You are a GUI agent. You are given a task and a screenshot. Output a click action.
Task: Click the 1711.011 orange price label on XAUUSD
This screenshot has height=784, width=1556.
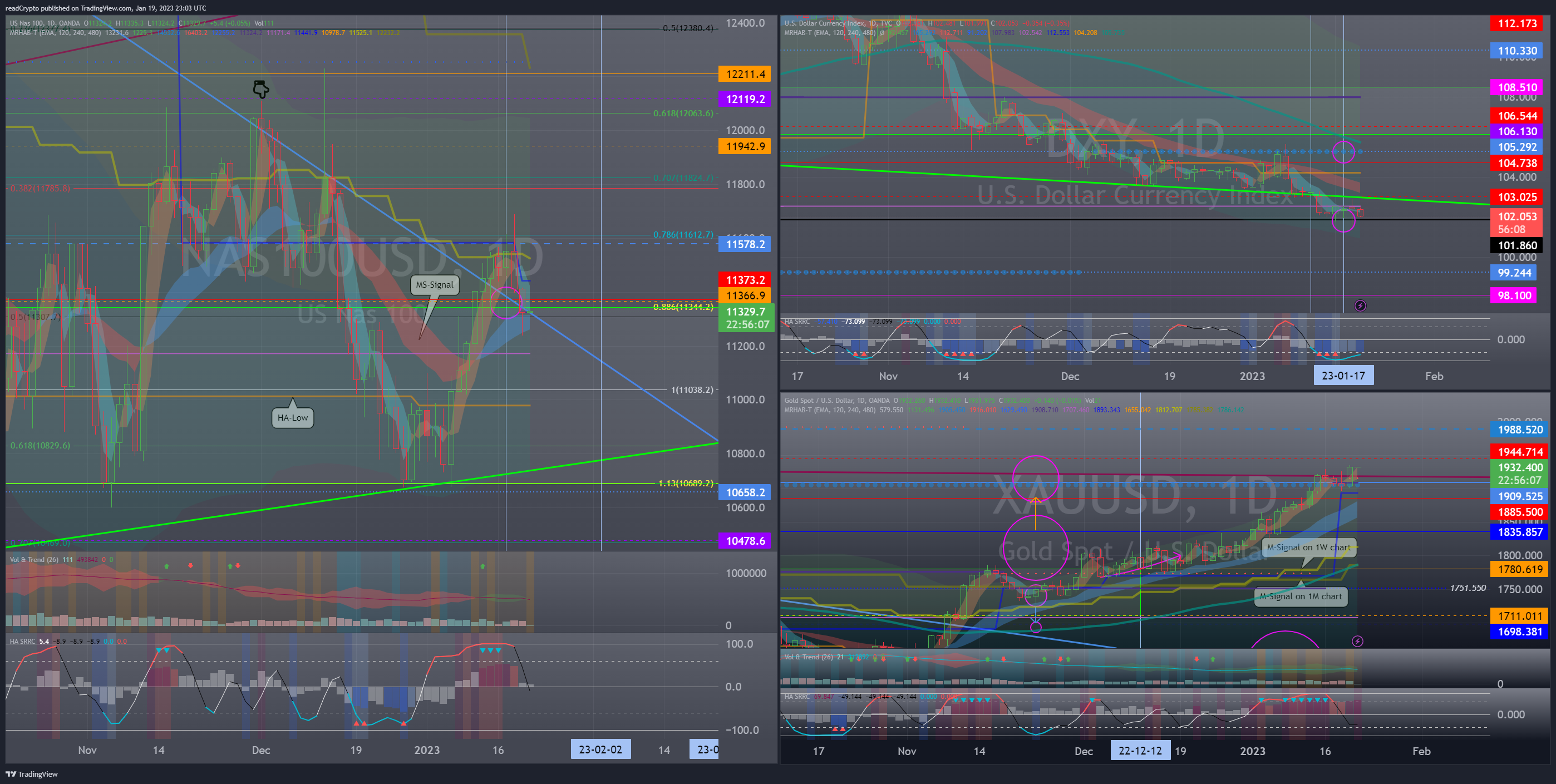1520,616
